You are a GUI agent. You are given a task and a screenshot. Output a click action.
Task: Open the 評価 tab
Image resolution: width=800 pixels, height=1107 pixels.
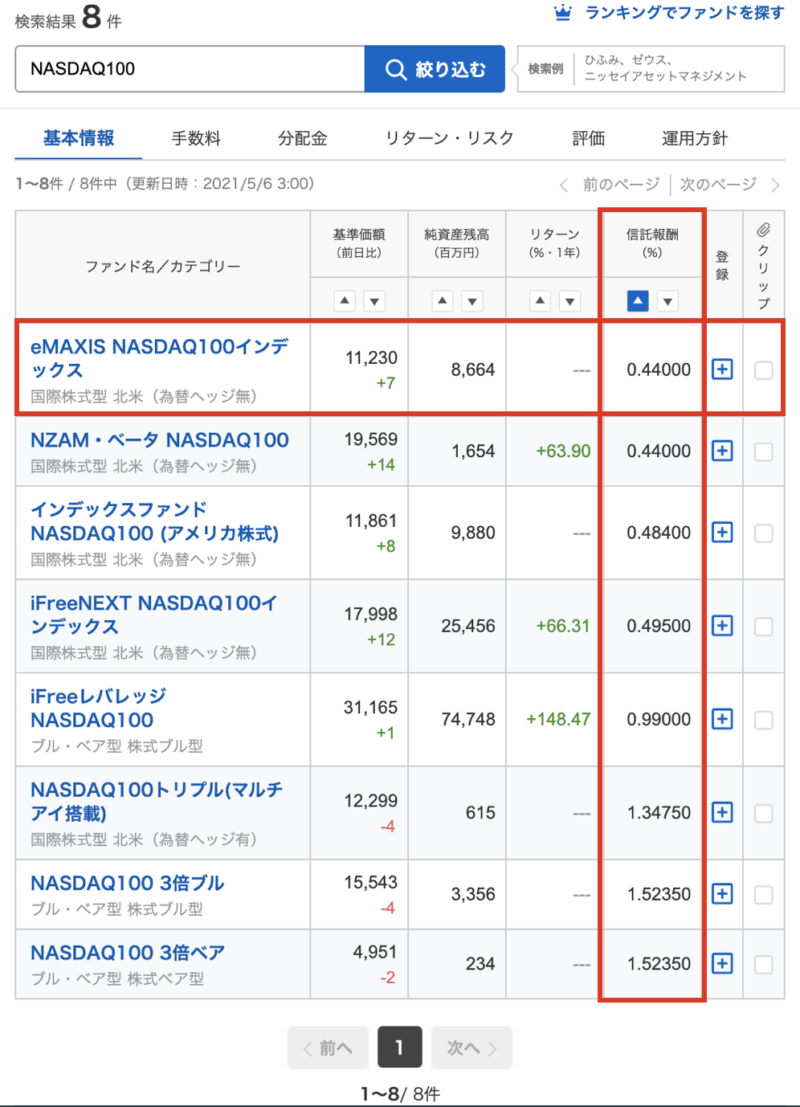point(588,138)
